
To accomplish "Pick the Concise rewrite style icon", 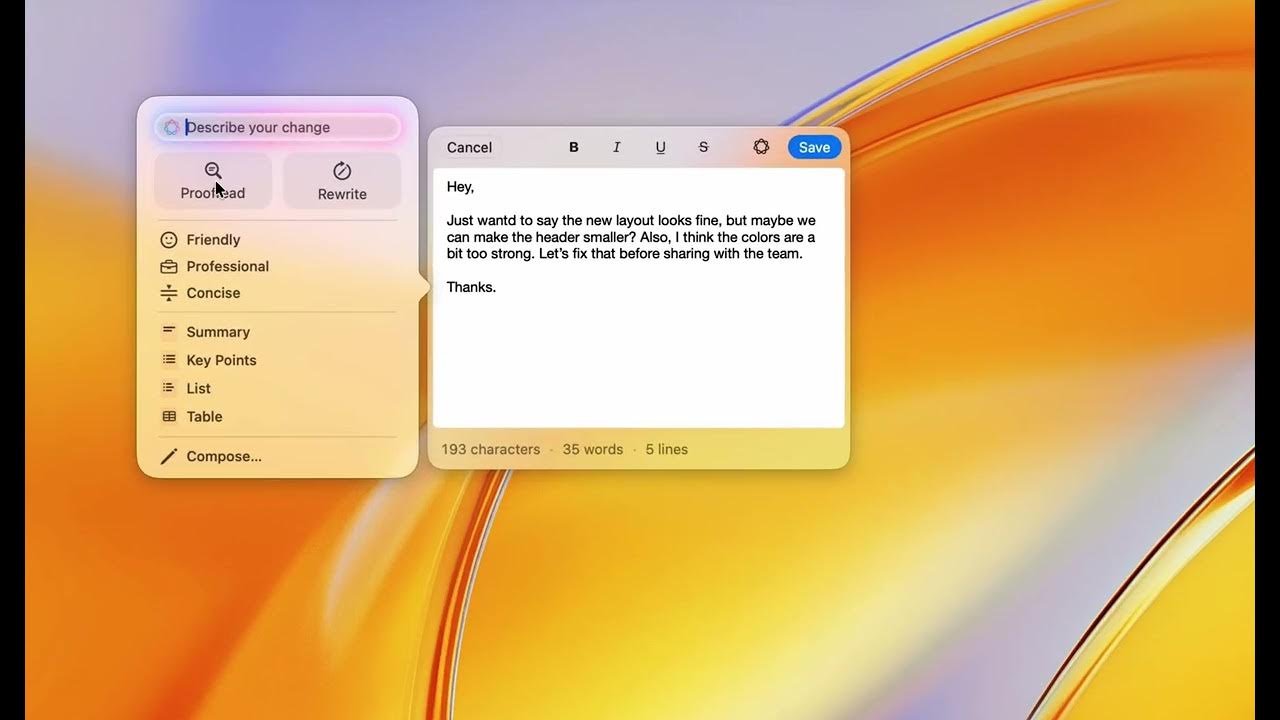I will [x=168, y=293].
